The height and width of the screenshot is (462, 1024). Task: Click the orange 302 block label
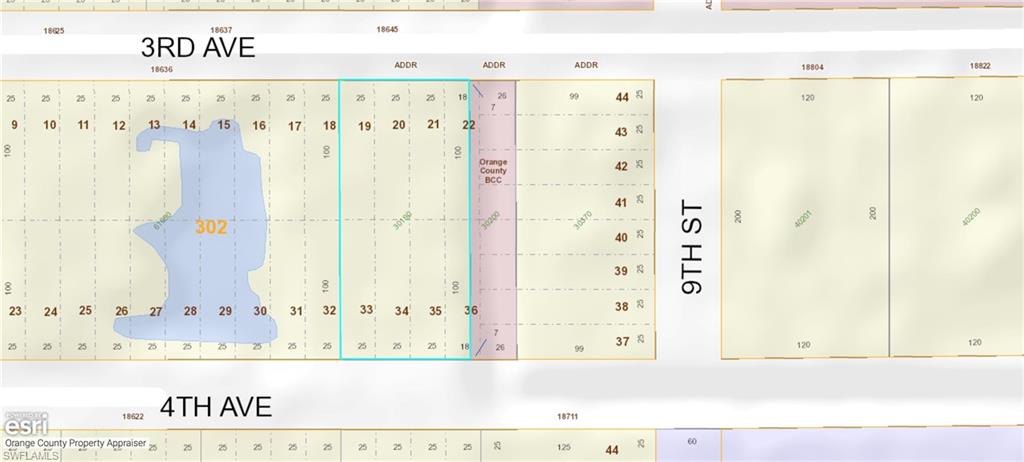click(211, 227)
